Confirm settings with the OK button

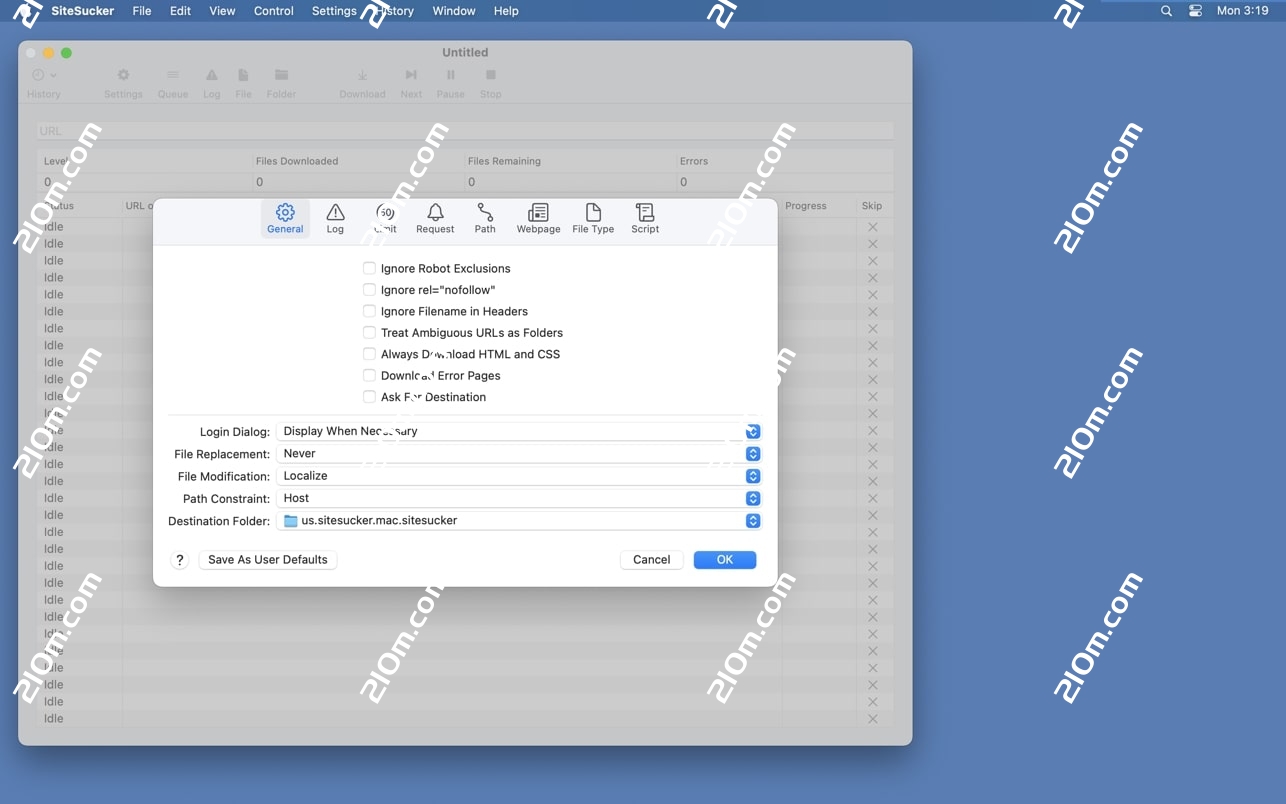click(x=724, y=559)
